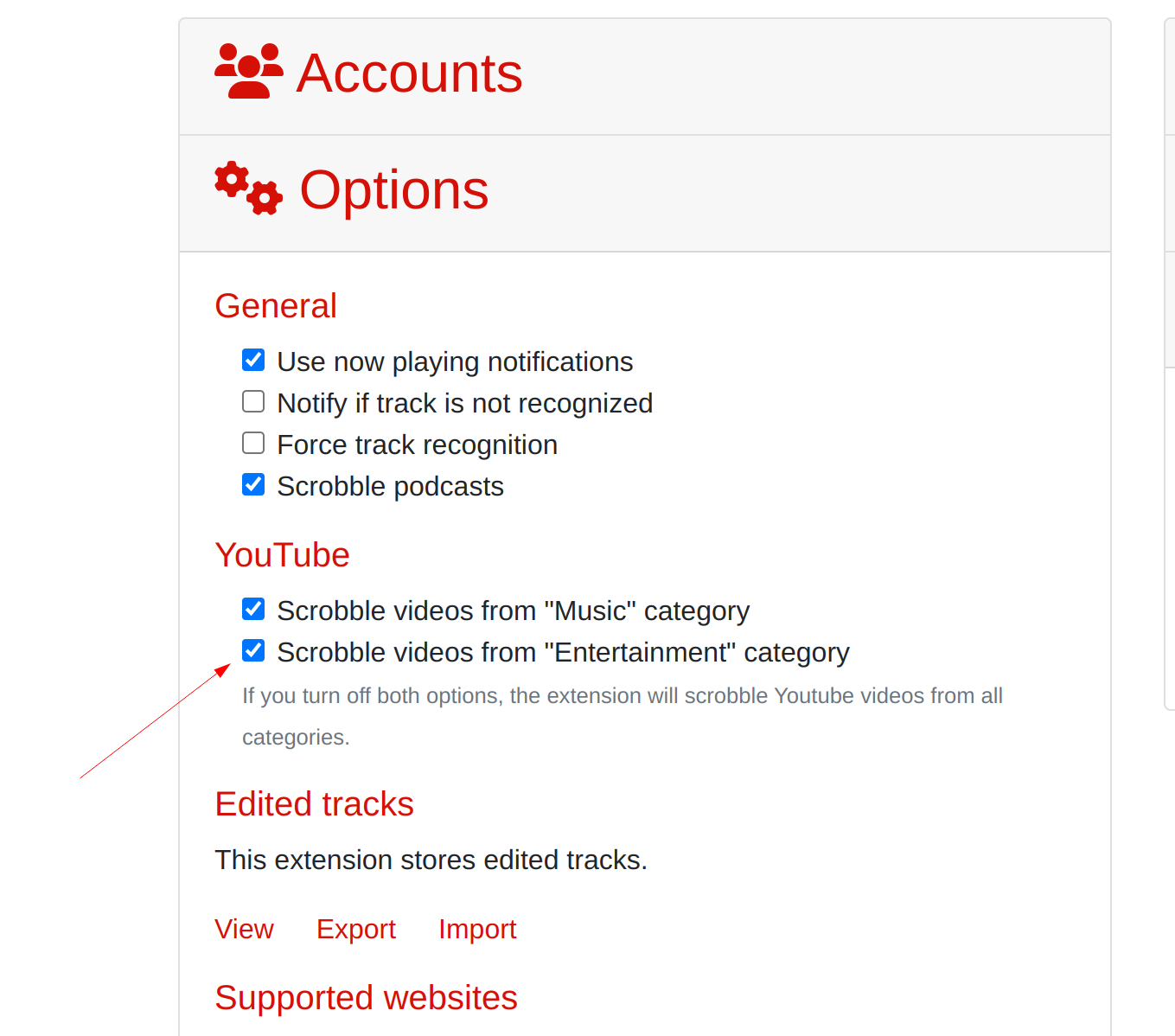The image size is (1175, 1036).
Task: Uncheck "Scrobble podcasts"
Action: click(x=252, y=483)
